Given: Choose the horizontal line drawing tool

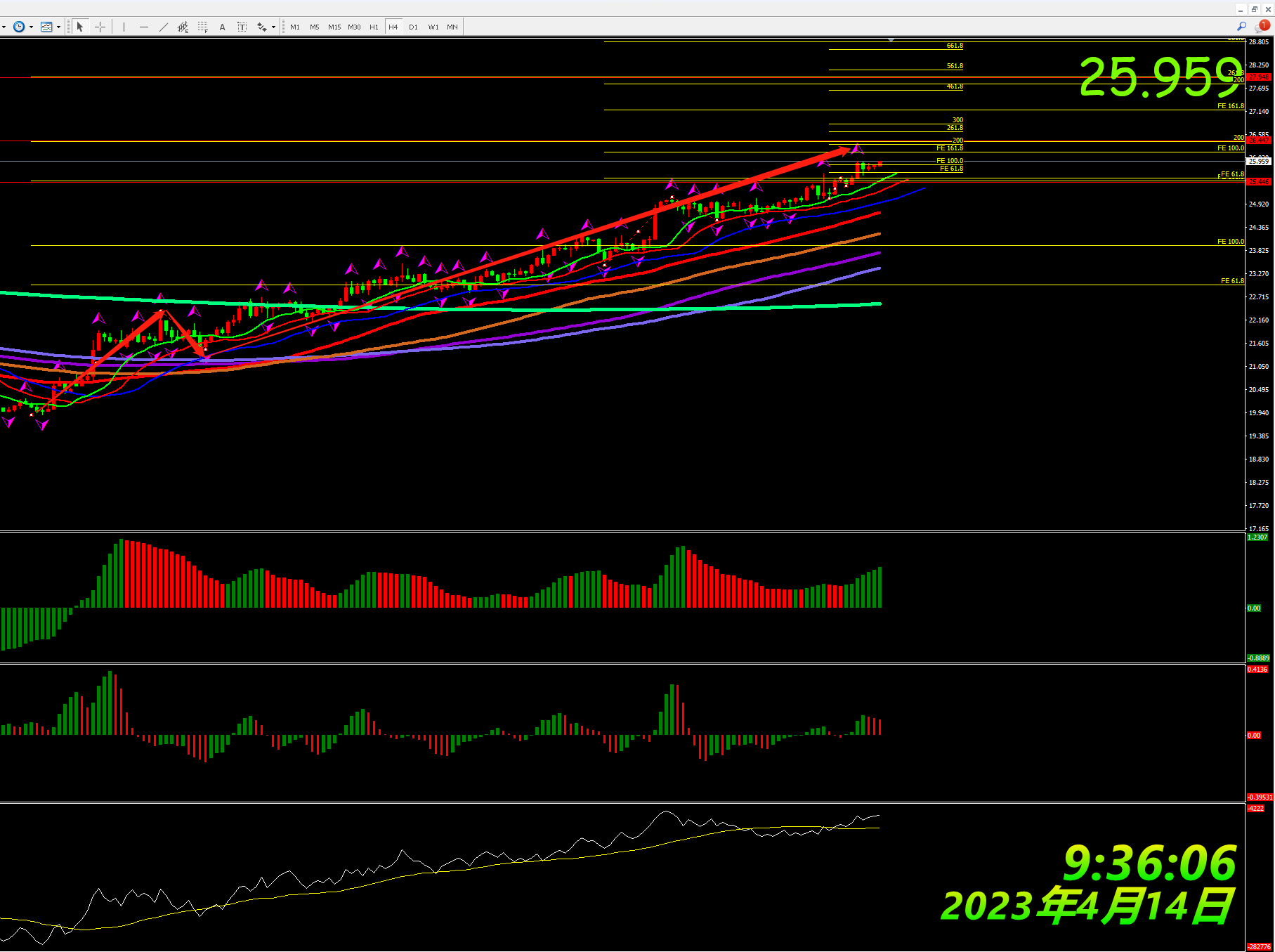Looking at the screenshot, I should (144, 27).
